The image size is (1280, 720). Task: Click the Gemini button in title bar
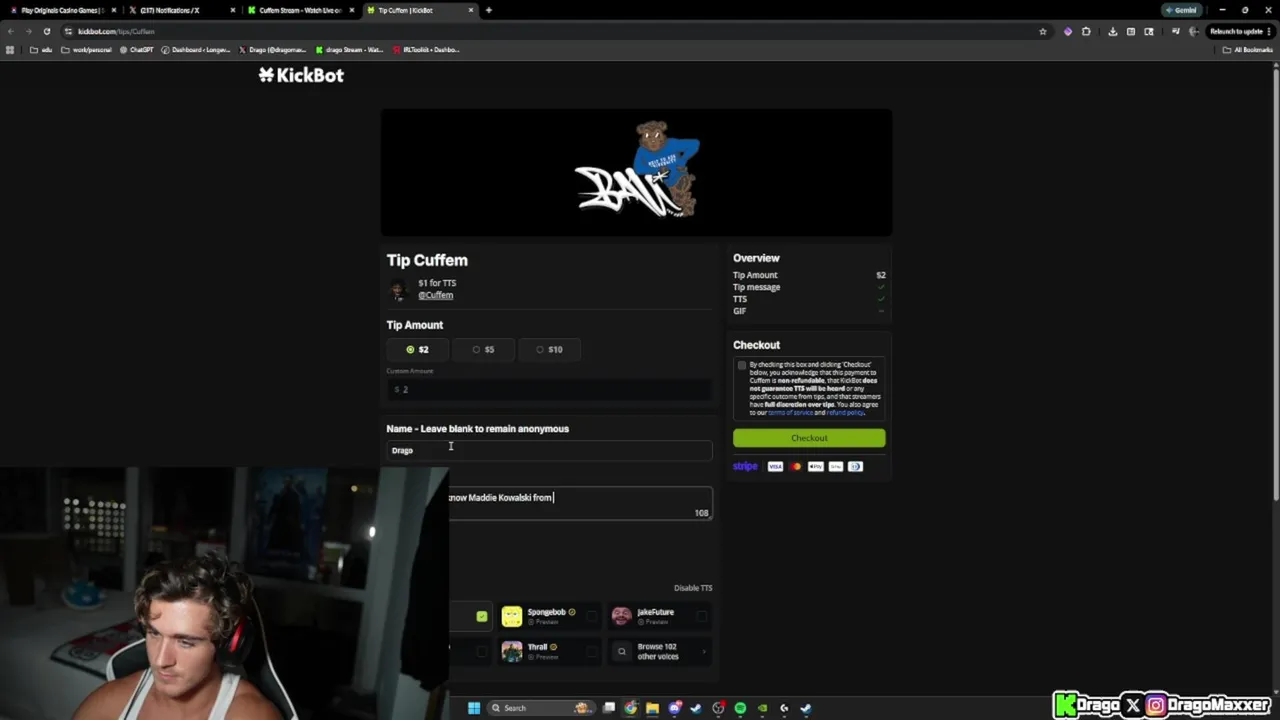pos(1181,10)
